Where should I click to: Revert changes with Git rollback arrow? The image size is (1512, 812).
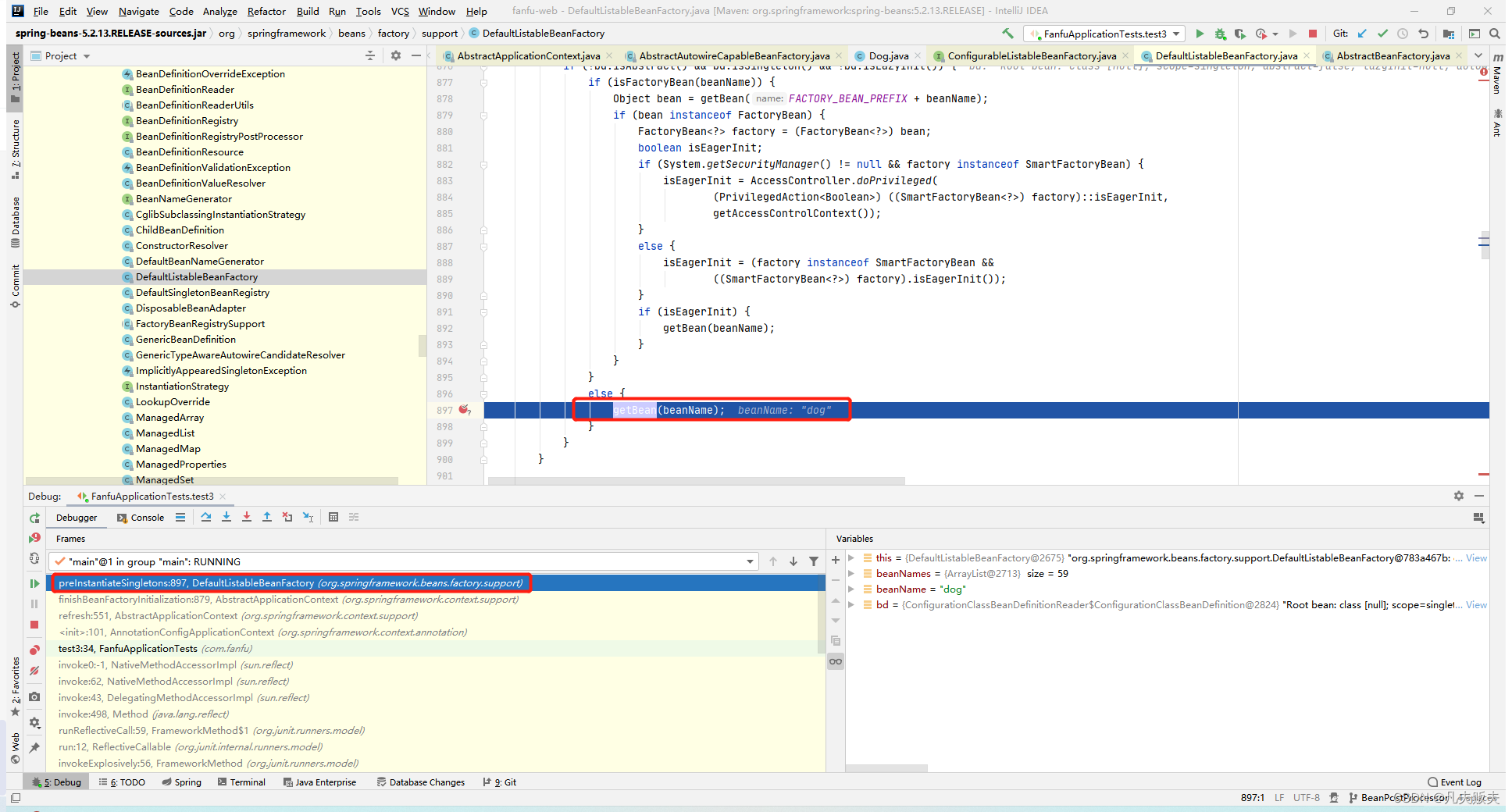tap(1423, 34)
